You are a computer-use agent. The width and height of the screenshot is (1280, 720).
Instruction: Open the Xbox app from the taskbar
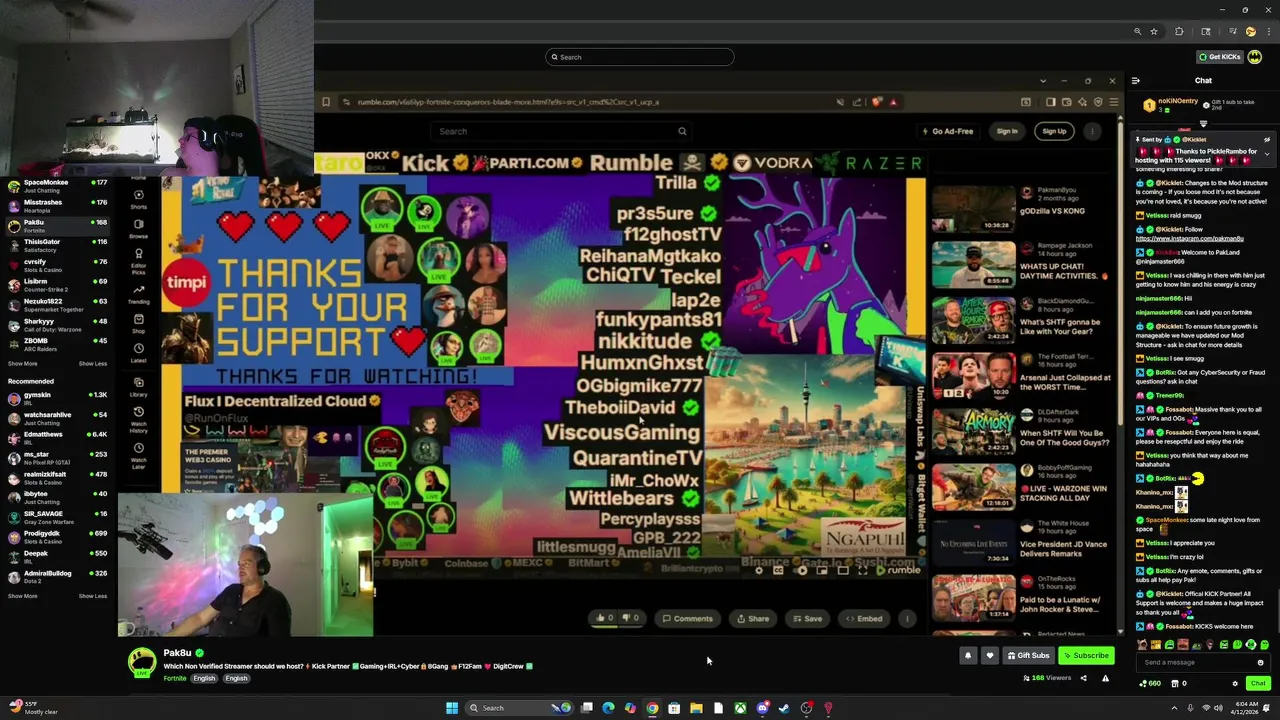[x=740, y=708]
